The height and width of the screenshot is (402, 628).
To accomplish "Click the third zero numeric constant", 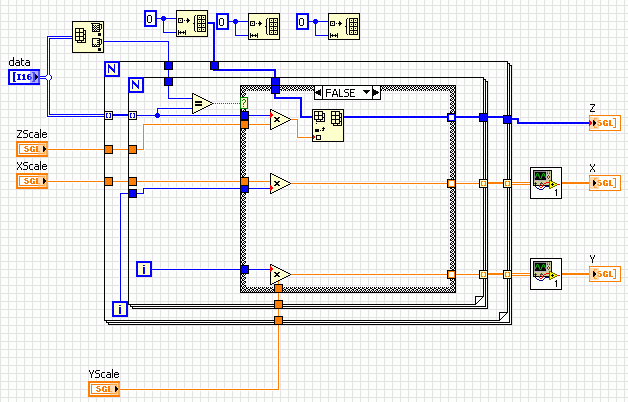I will pos(302,22).
